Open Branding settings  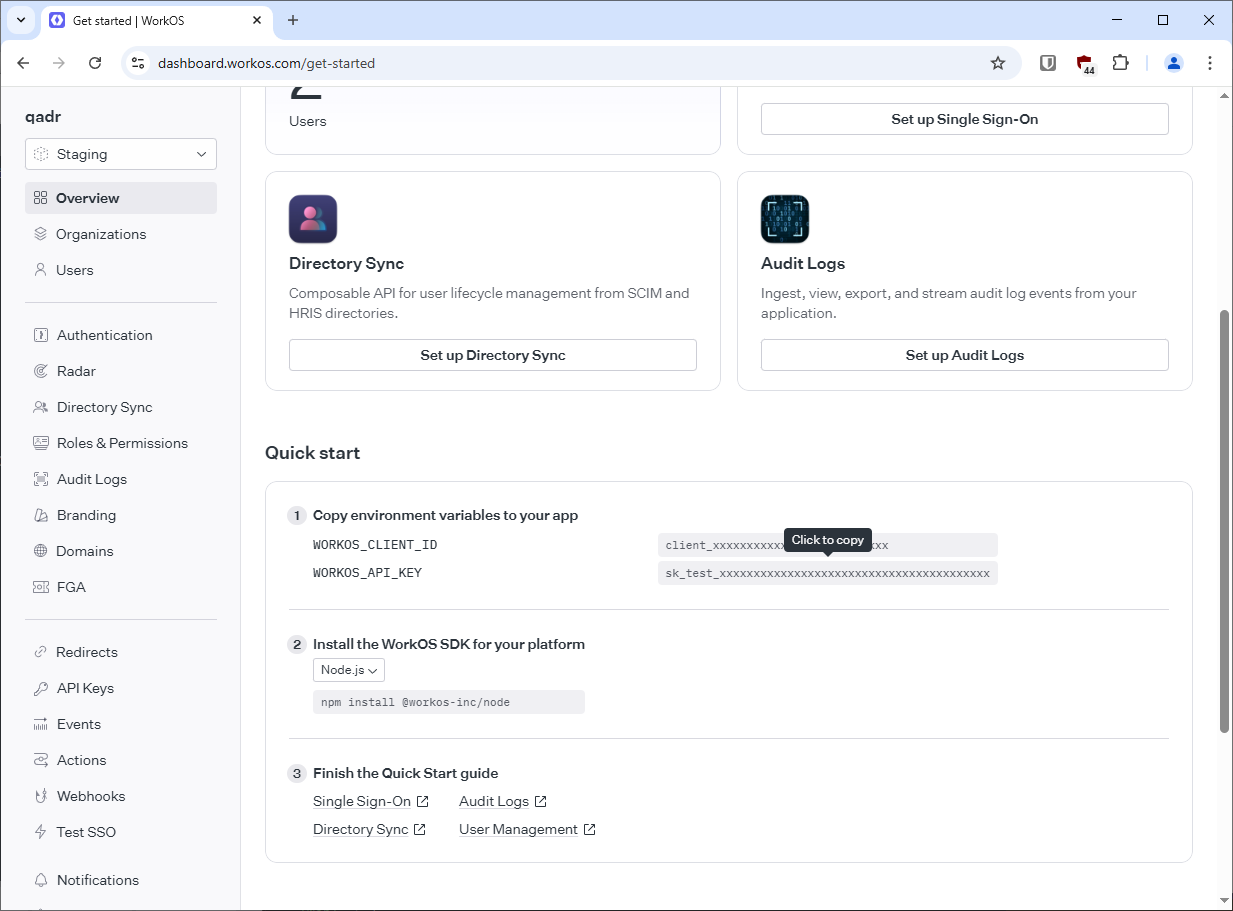[84, 514]
